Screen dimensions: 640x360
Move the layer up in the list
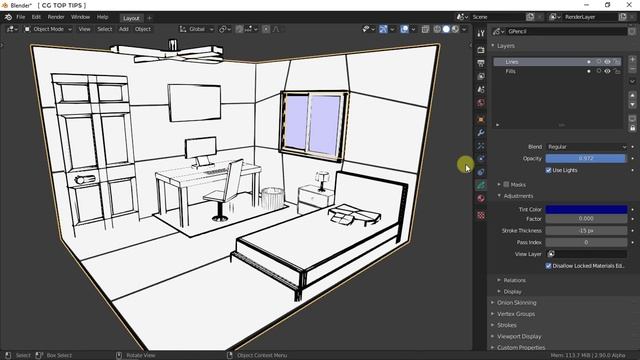pos(632,96)
